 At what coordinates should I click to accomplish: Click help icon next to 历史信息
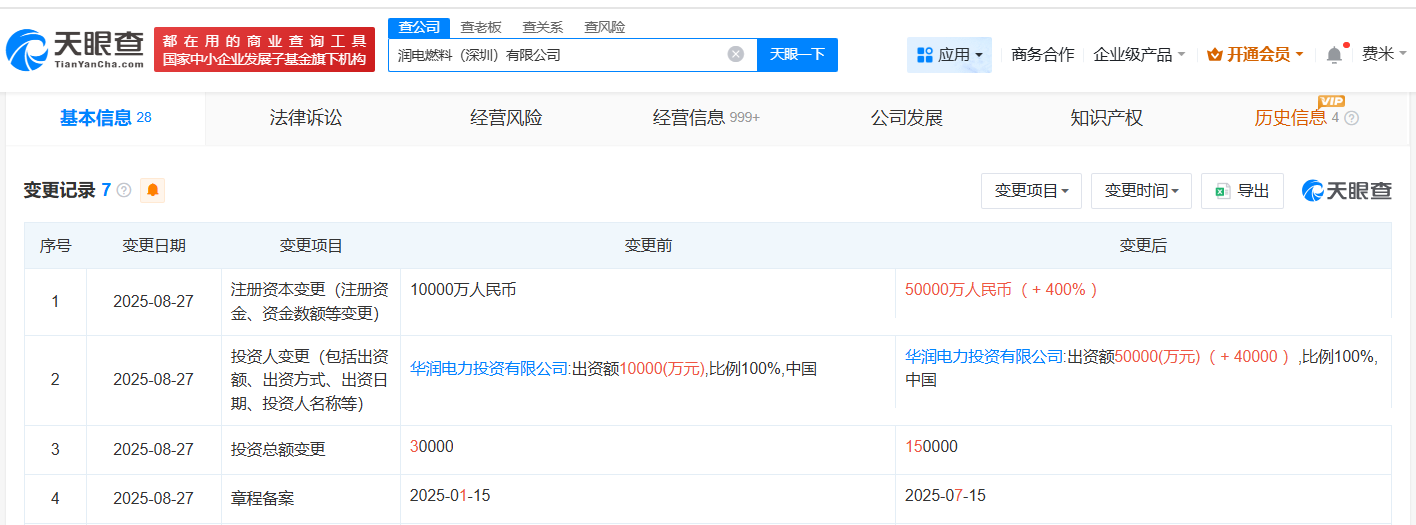(1352, 118)
